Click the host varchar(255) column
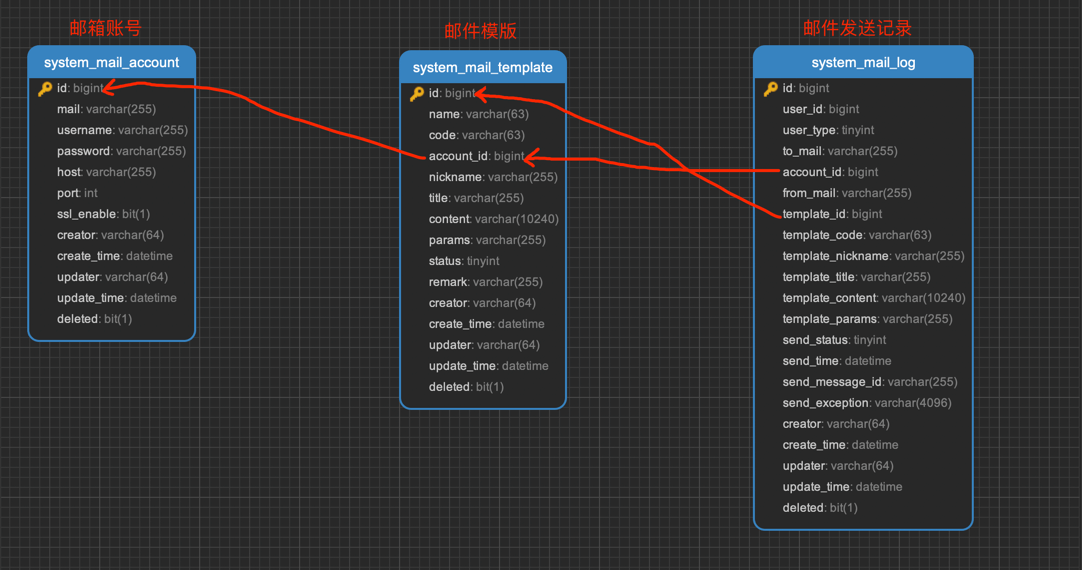The image size is (1082, 570). (x=106, y=172)
